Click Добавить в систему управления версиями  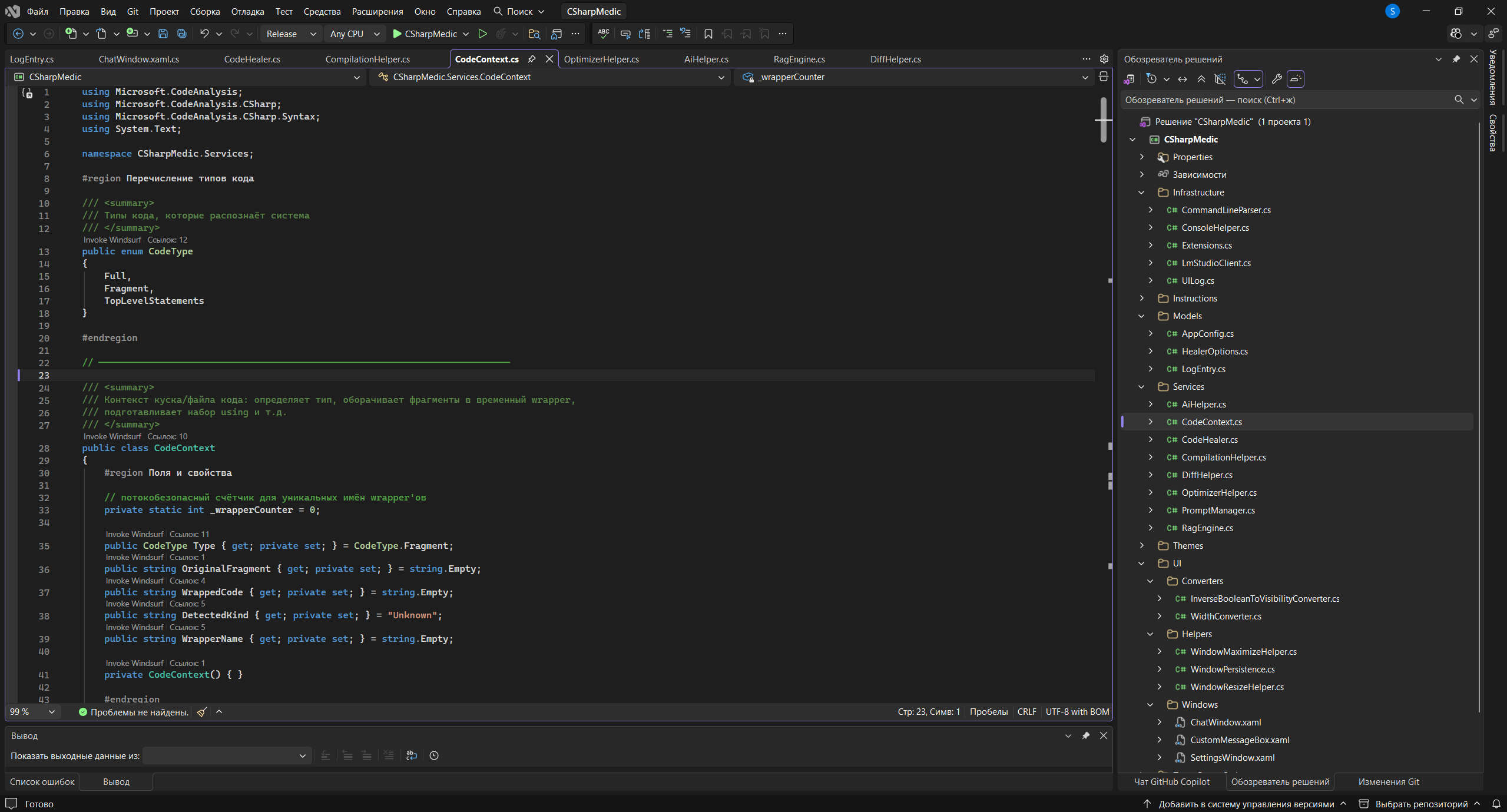tap(1246, 804)
